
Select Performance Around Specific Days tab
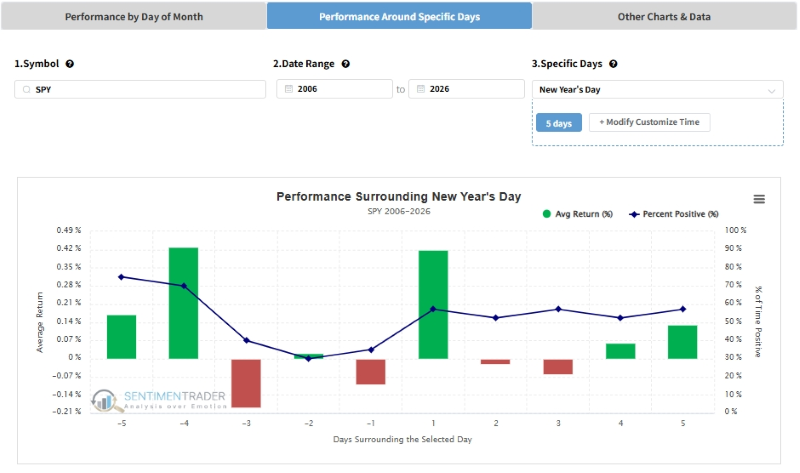click(399, 16)
